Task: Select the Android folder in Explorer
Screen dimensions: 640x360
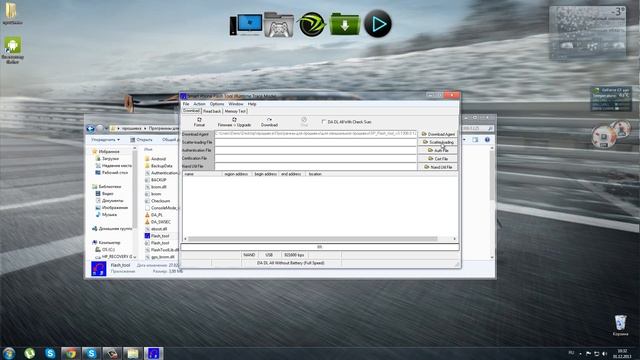Action: coord(156,159)
